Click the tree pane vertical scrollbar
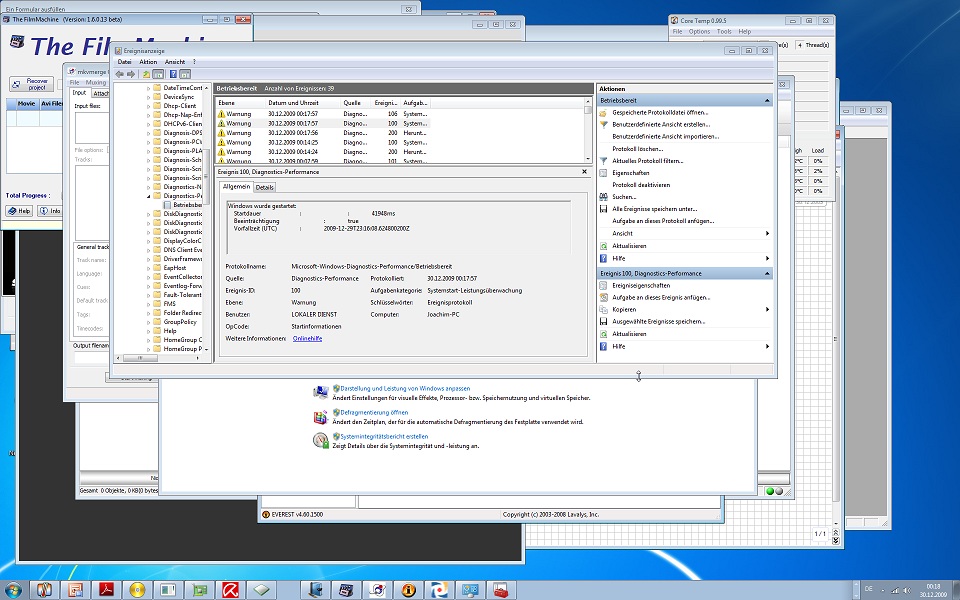The image size is (960, 600). [207, 219]
